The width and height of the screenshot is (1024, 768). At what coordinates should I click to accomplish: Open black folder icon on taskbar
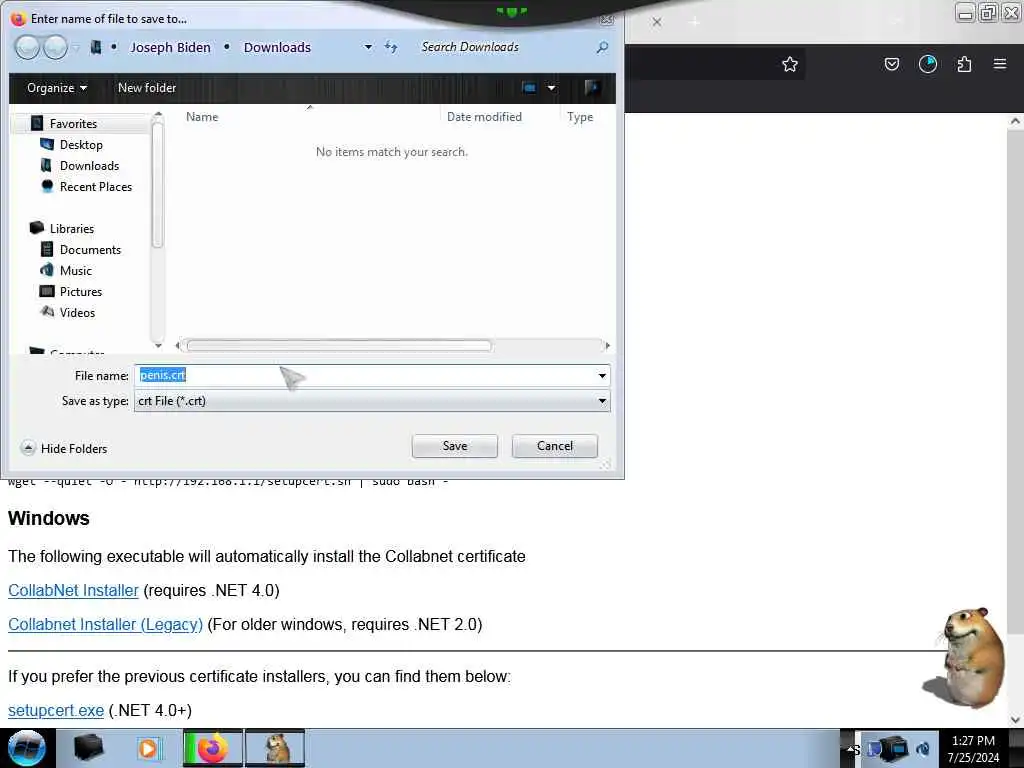pos(88,748)
